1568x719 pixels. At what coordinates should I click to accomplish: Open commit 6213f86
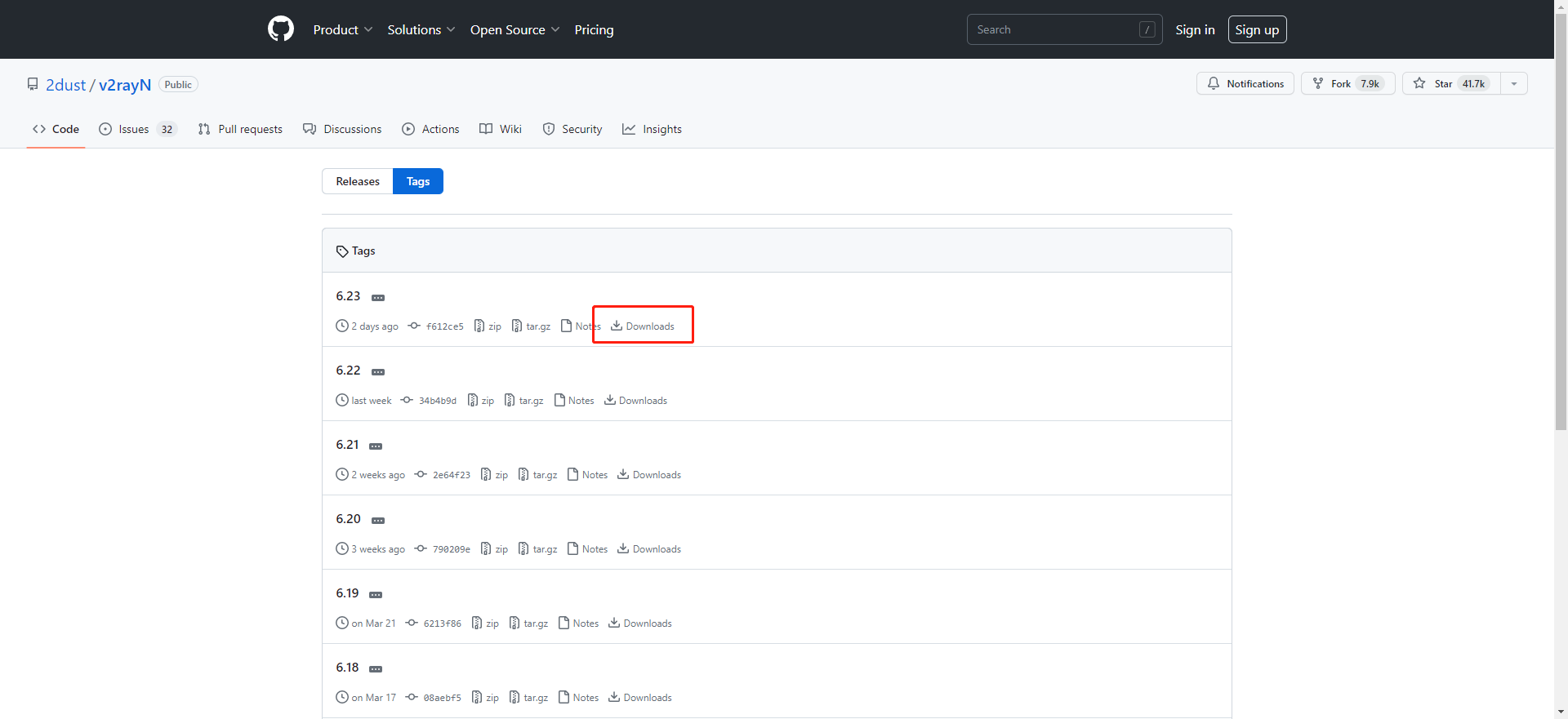434,624
